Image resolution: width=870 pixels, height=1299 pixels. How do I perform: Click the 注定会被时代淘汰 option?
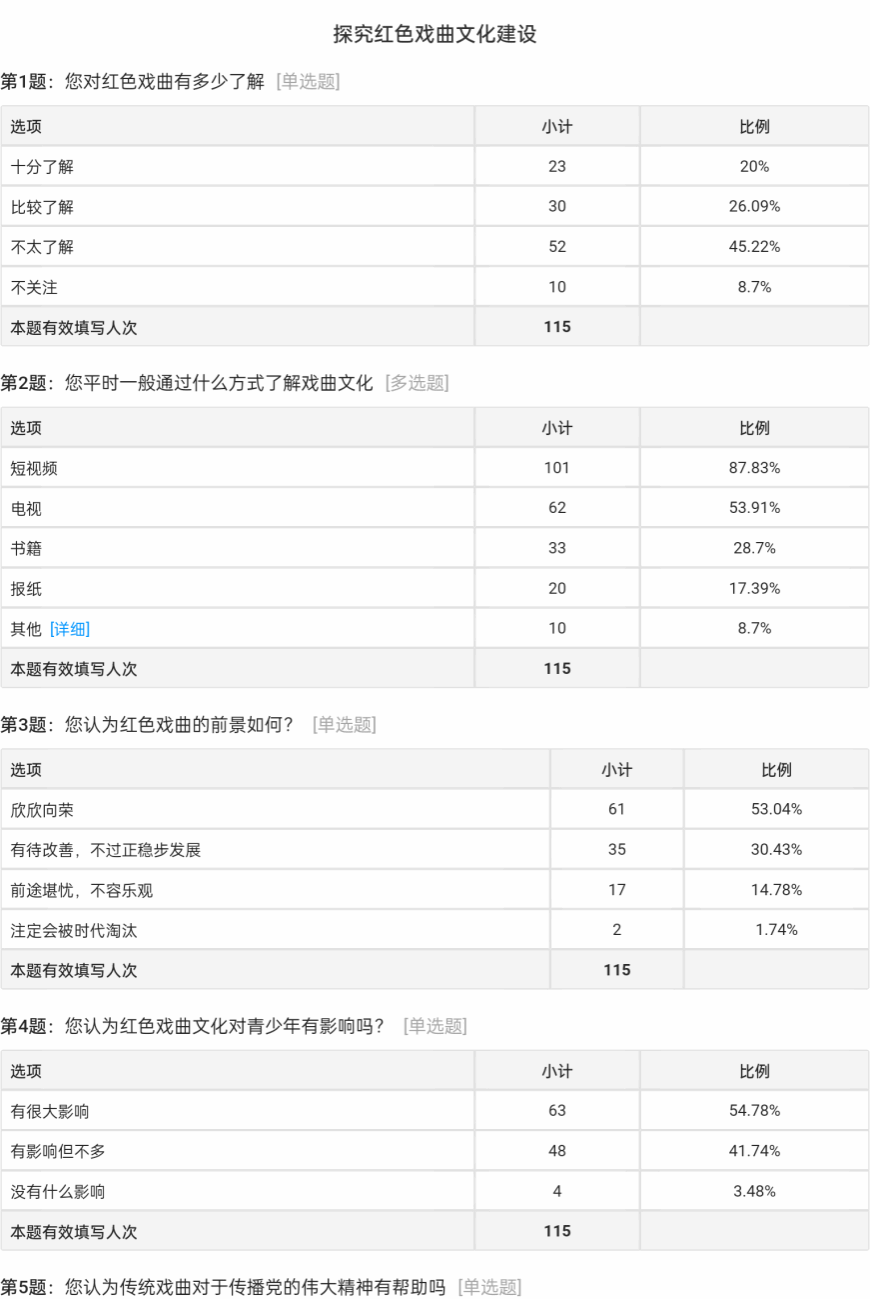coord(74,930)
